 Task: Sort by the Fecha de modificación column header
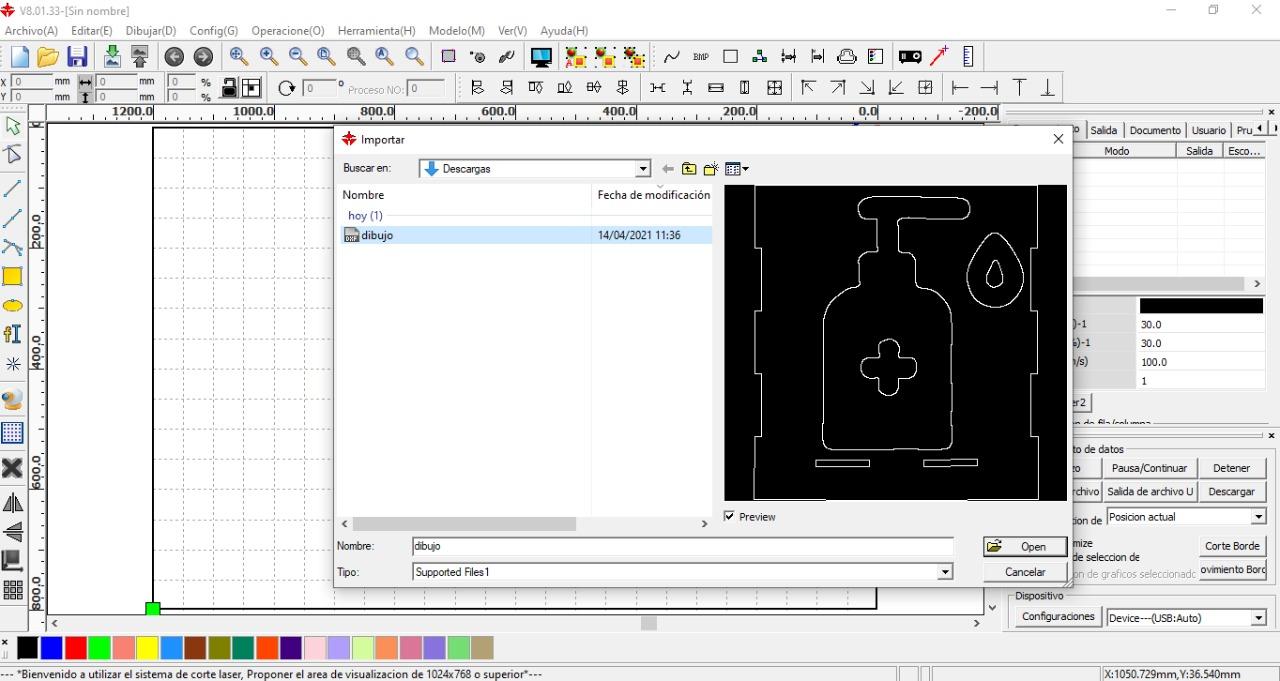pyautogui.click(x=652, y=195)
